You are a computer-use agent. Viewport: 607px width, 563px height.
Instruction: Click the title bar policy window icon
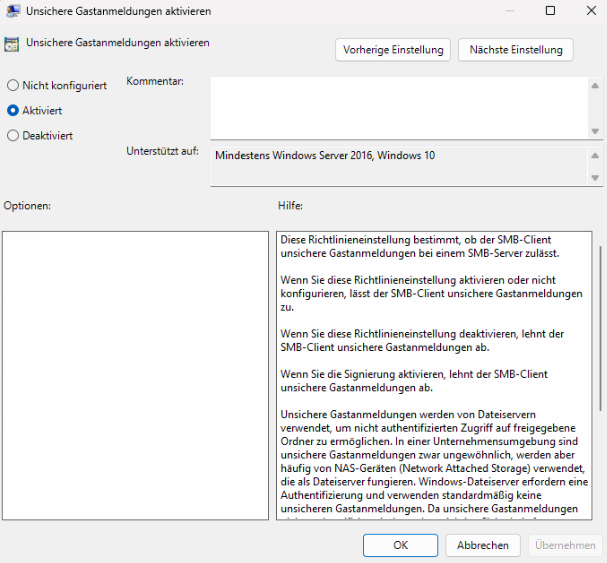pyautogui.click(x=11, y=11)
